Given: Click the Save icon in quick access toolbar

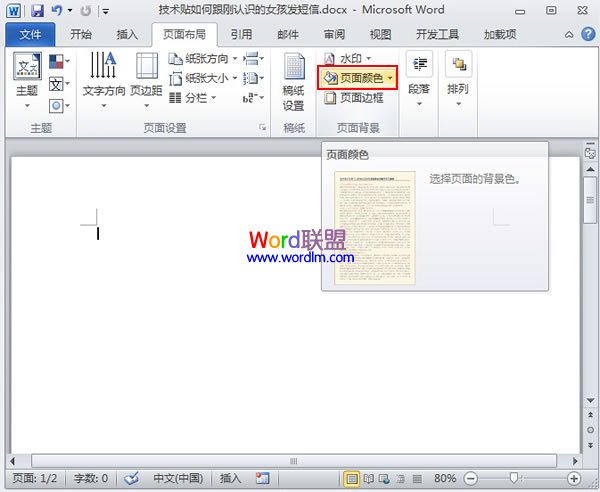Looking at the screenshot, I should coord(37,11).
